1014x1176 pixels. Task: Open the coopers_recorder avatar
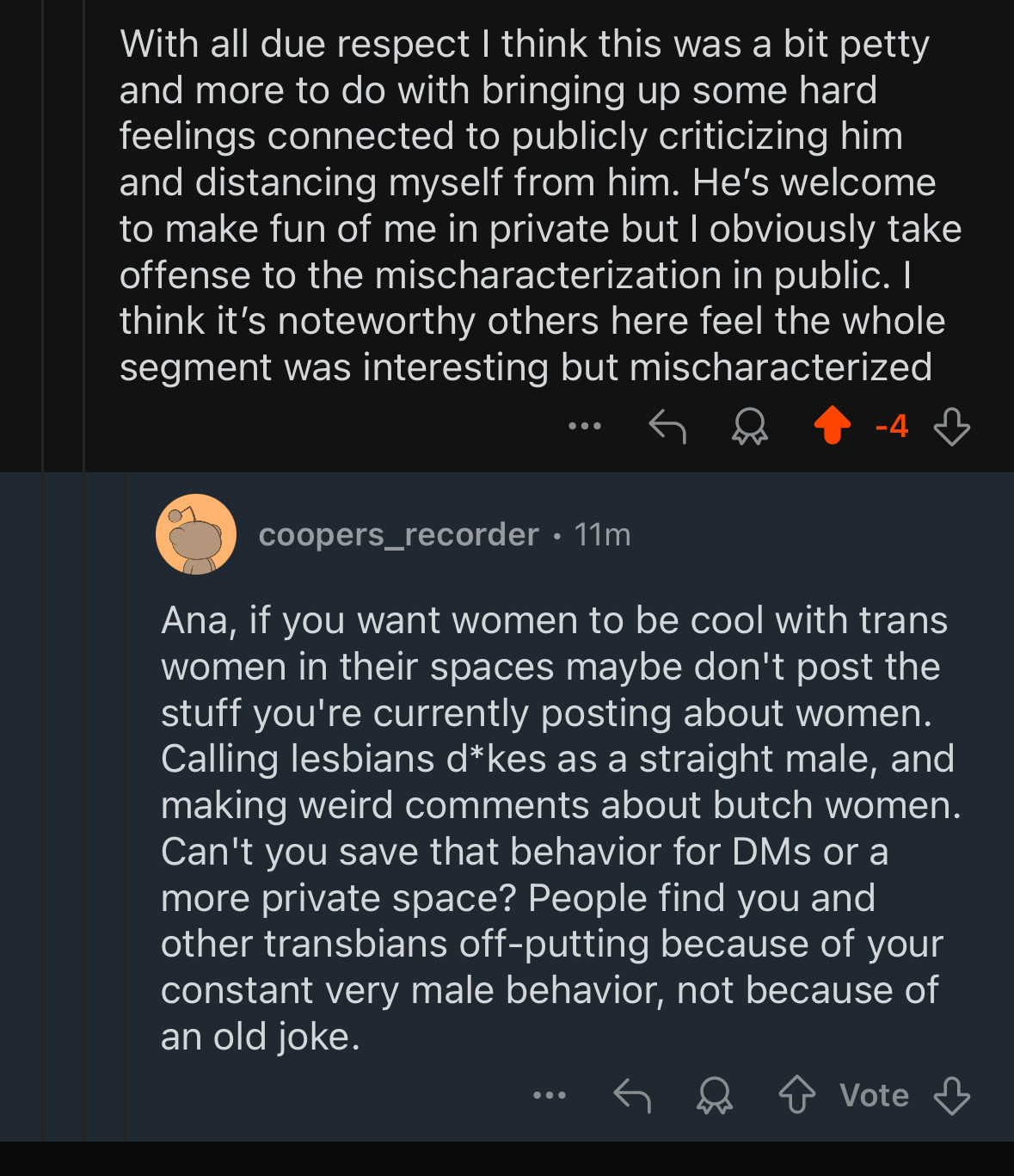pos(196,534)
